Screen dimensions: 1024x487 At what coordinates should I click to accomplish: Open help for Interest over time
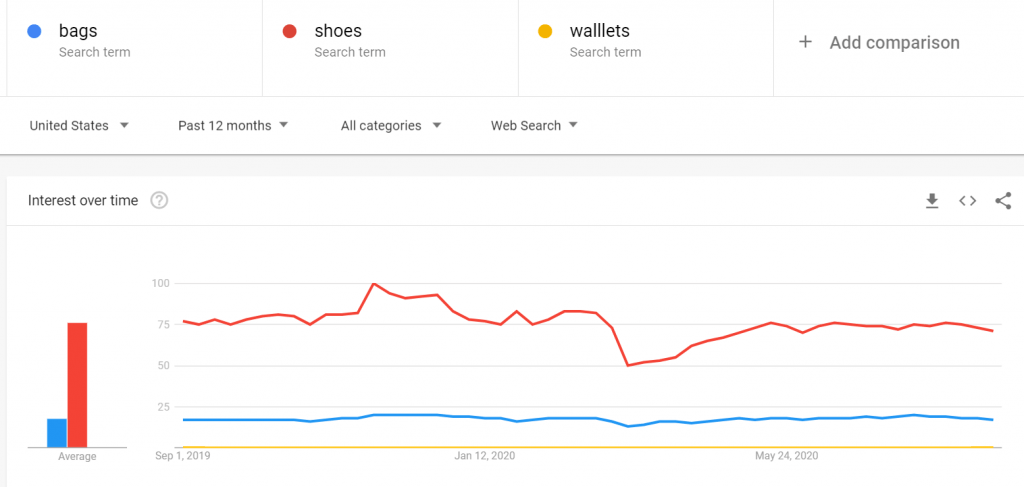(x=159, y=200)
